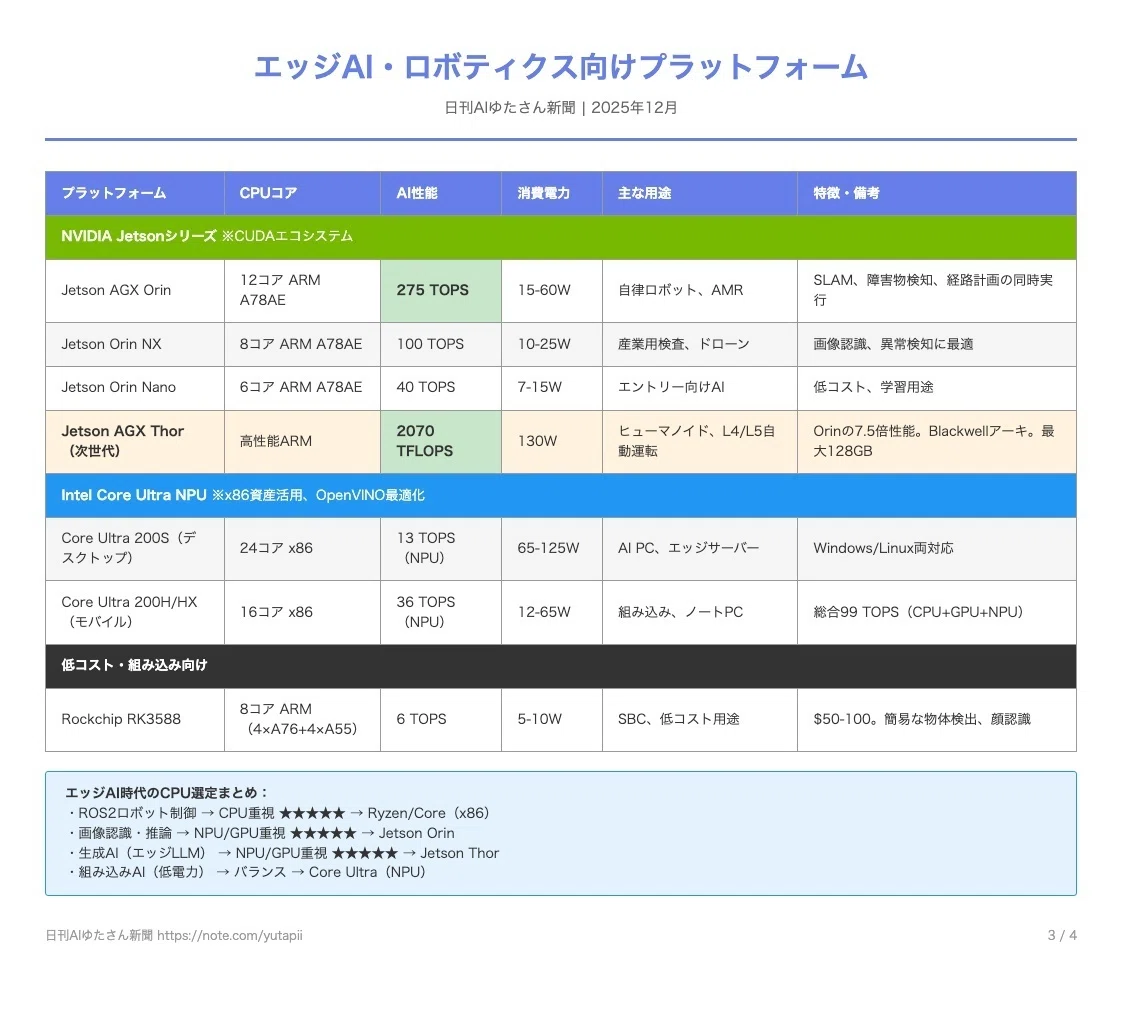Select the 12コア ARM A78AE cell
The width and height of the screenshot is (1123, 1020).
(x=302, y=290)
